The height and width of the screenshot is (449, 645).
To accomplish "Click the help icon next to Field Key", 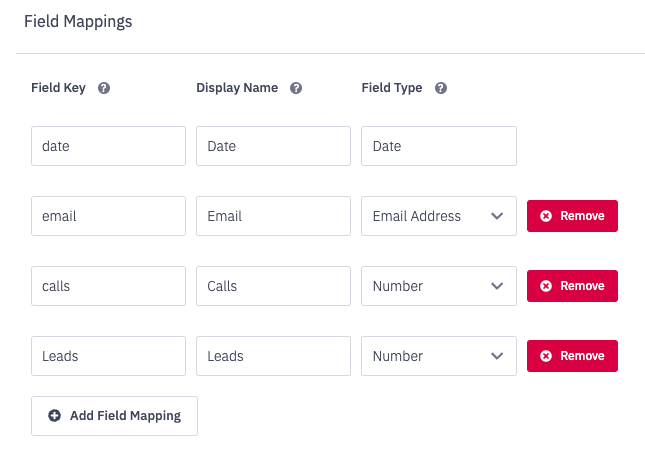I will click(104, 88).
